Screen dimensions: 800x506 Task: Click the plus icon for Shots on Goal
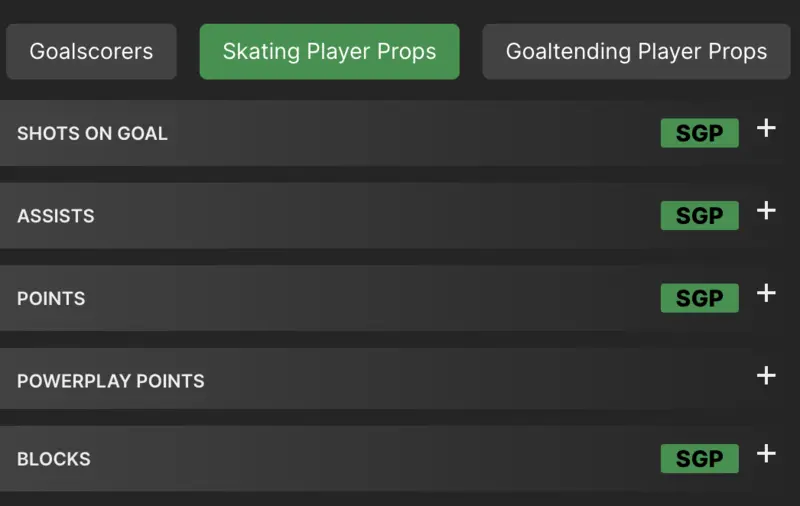pyautogui.click(x=766, y=128)
